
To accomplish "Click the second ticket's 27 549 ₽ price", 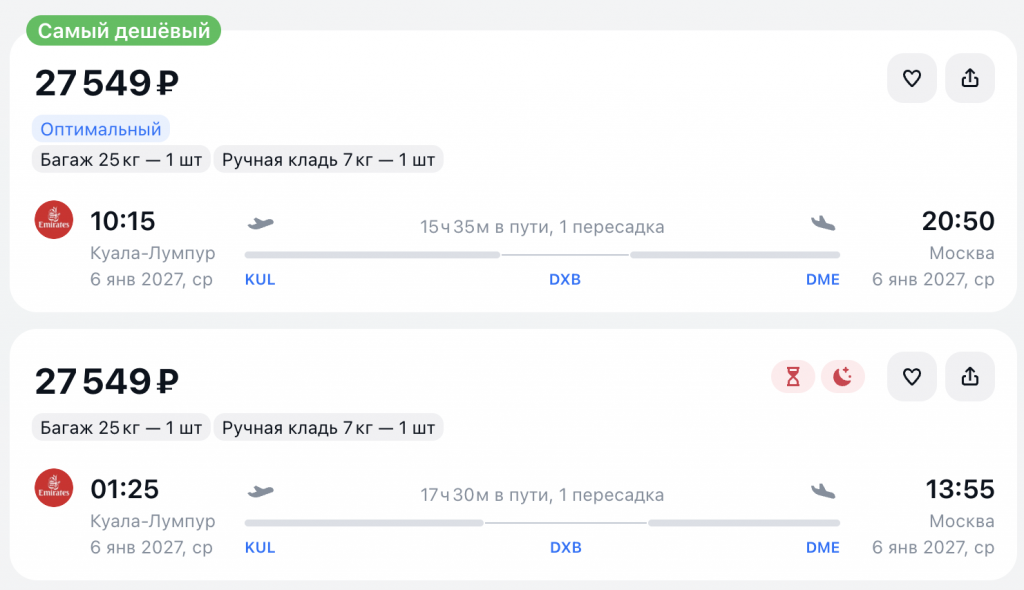I will (x=107, y=382).
